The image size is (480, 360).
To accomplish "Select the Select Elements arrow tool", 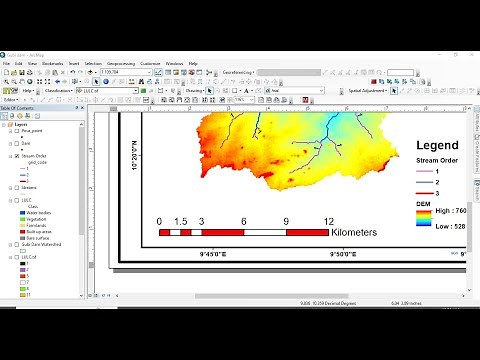I will point(96,81).
